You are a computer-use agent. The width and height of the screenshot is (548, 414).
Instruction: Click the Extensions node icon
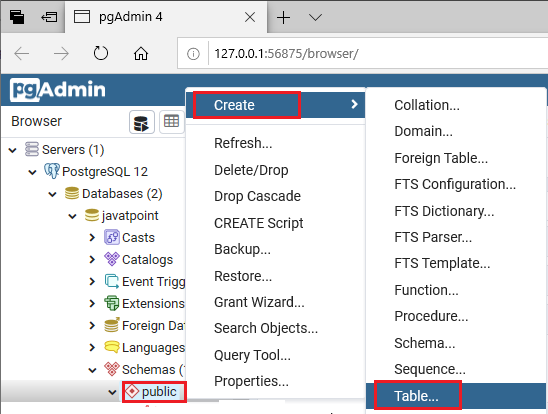pos(112,303)
